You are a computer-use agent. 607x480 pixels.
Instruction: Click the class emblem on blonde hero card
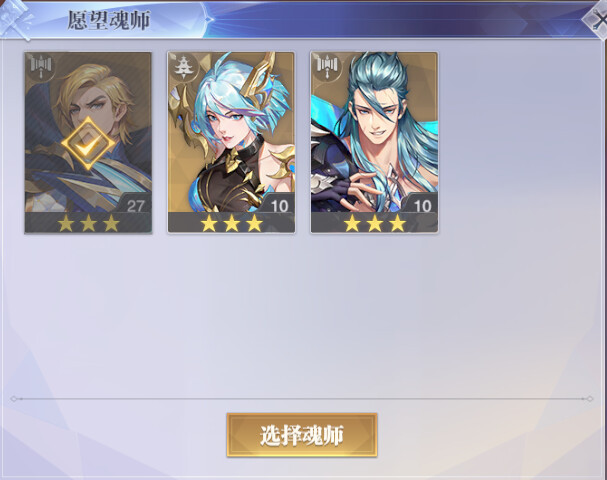[40, 68]
